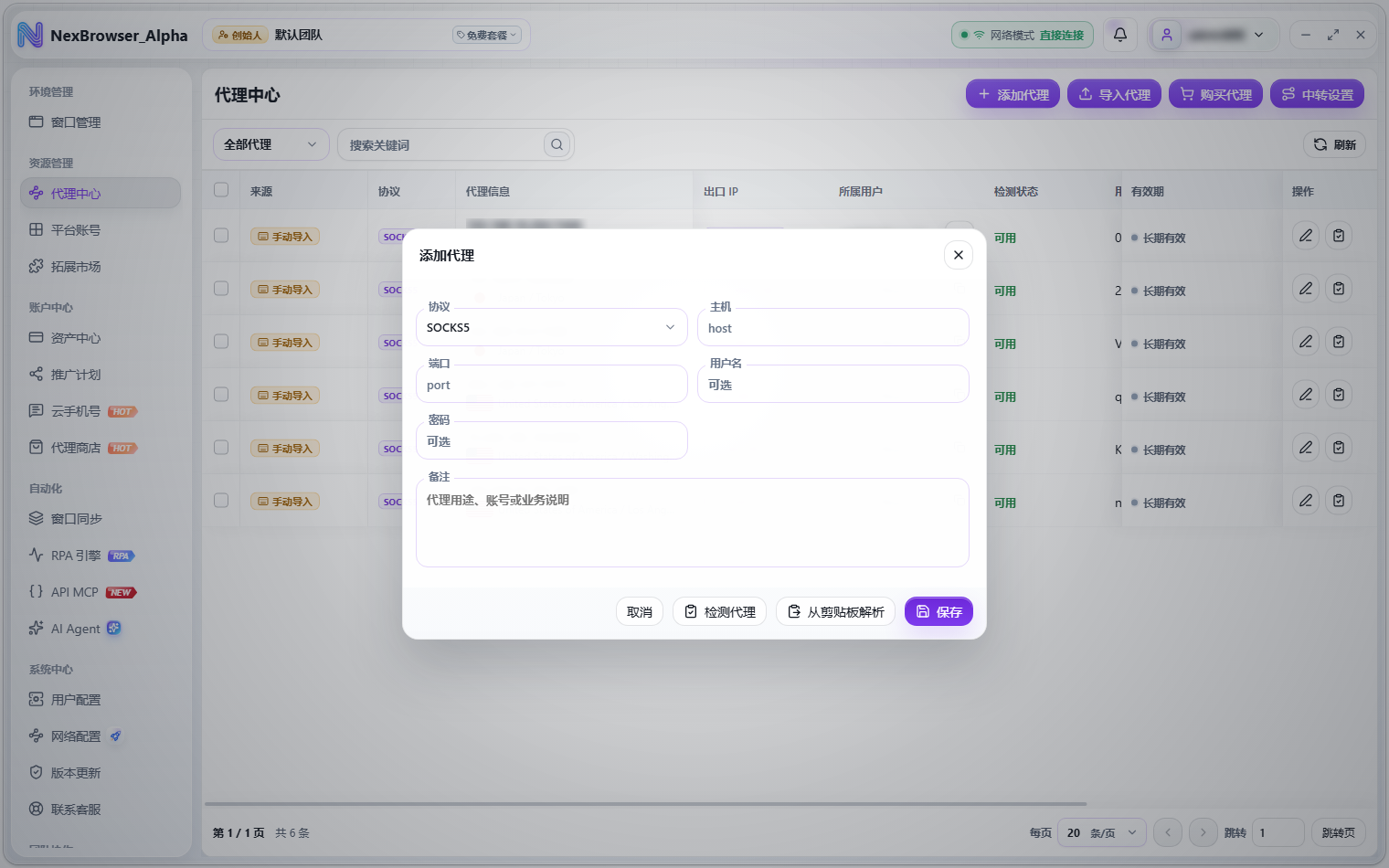The image size is (1389, 868).
Task: Go to previous page arrow
Action: 1168,832
